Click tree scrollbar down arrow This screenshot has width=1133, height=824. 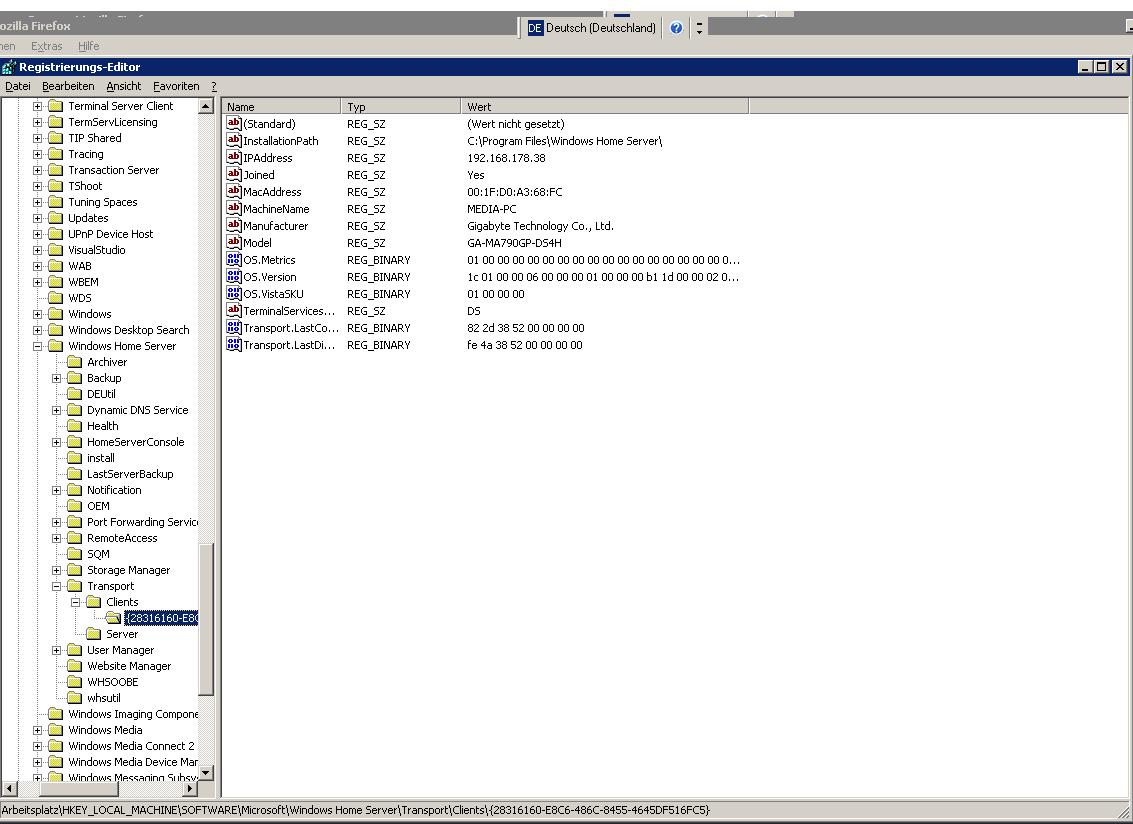coord(206,773)
